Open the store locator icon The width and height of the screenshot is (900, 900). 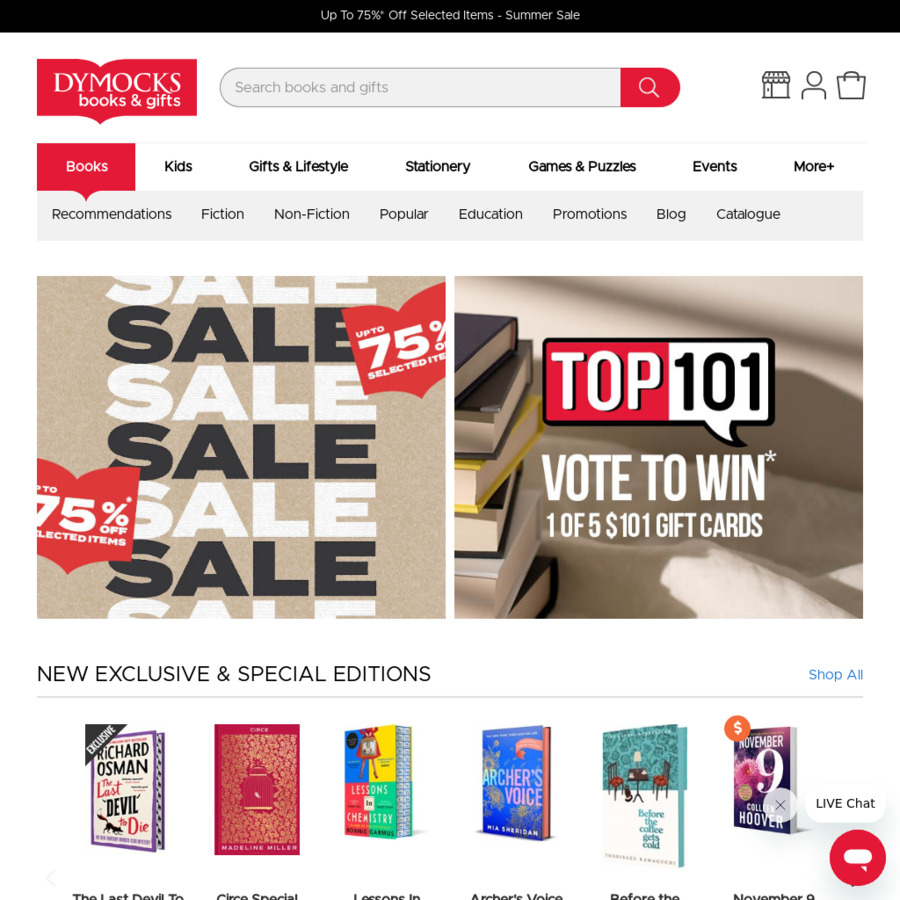click(775, 86)
